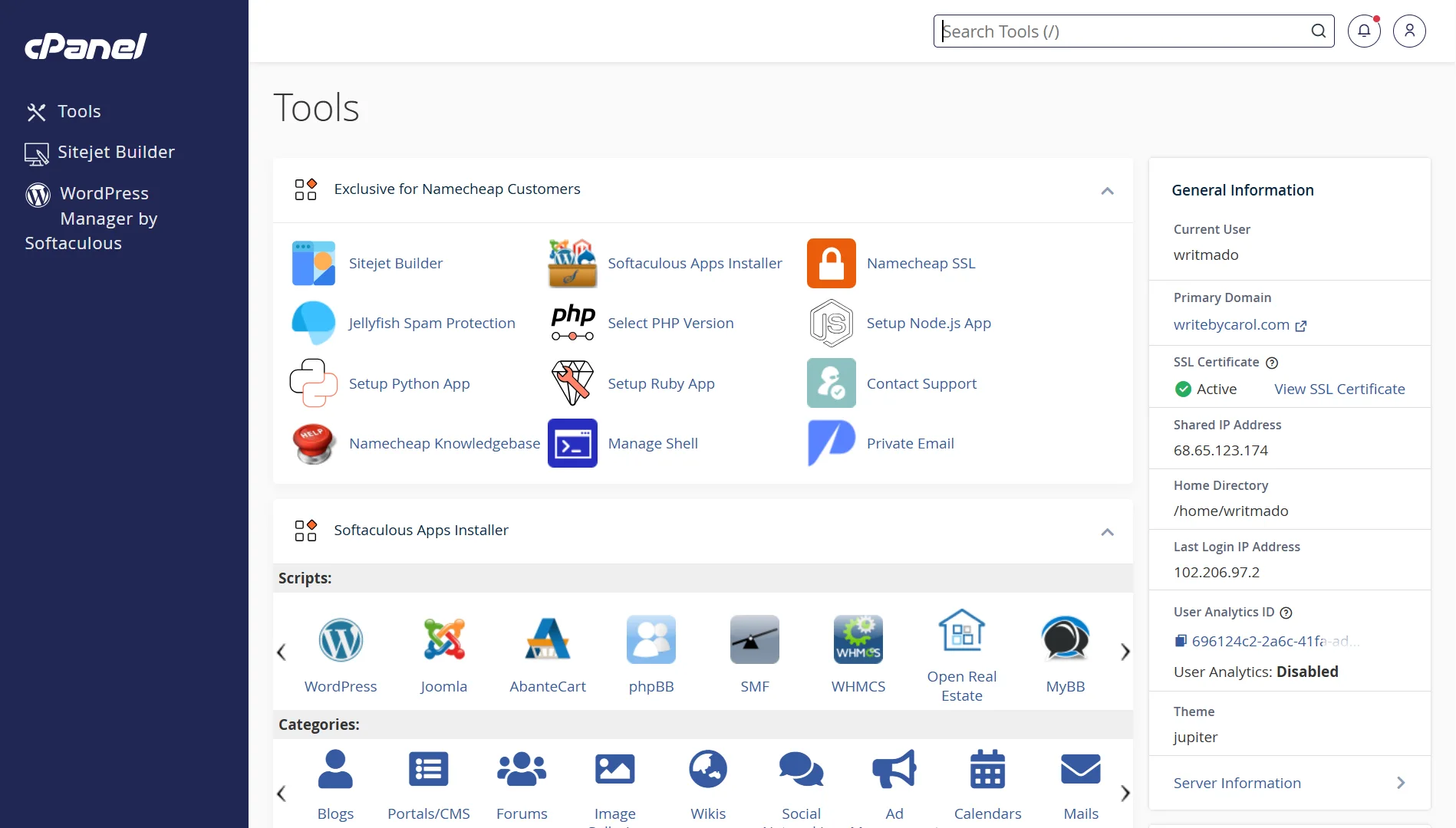Image resolution: width=1456 pixels, height=828 pixels.
Task: Click the home directory /home/writmado text
Action: 1230,511
